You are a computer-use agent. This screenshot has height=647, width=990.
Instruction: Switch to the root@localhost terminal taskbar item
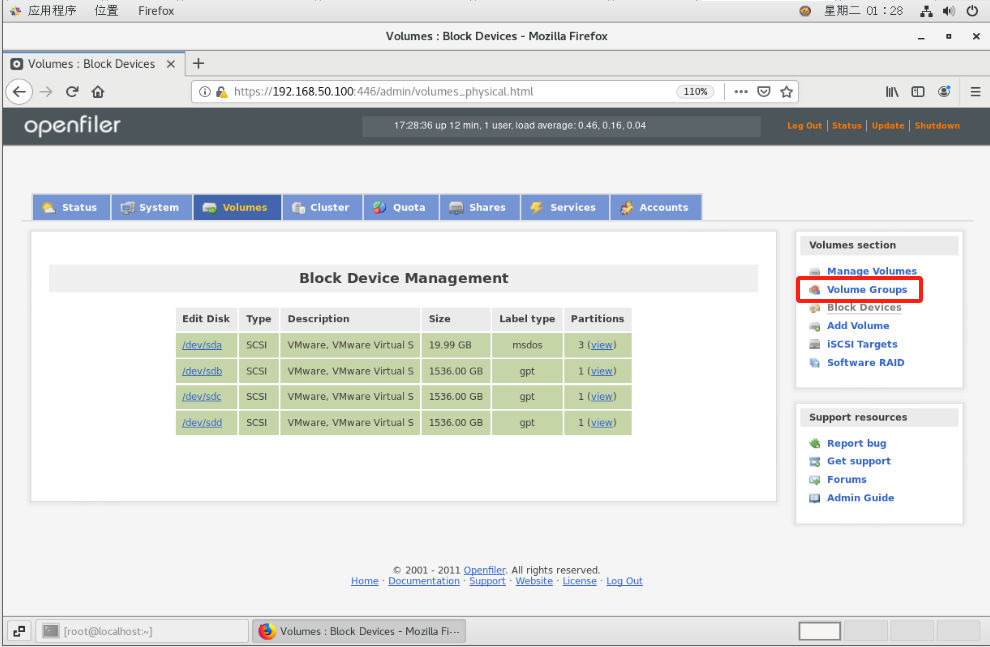[x=142, y=631]
